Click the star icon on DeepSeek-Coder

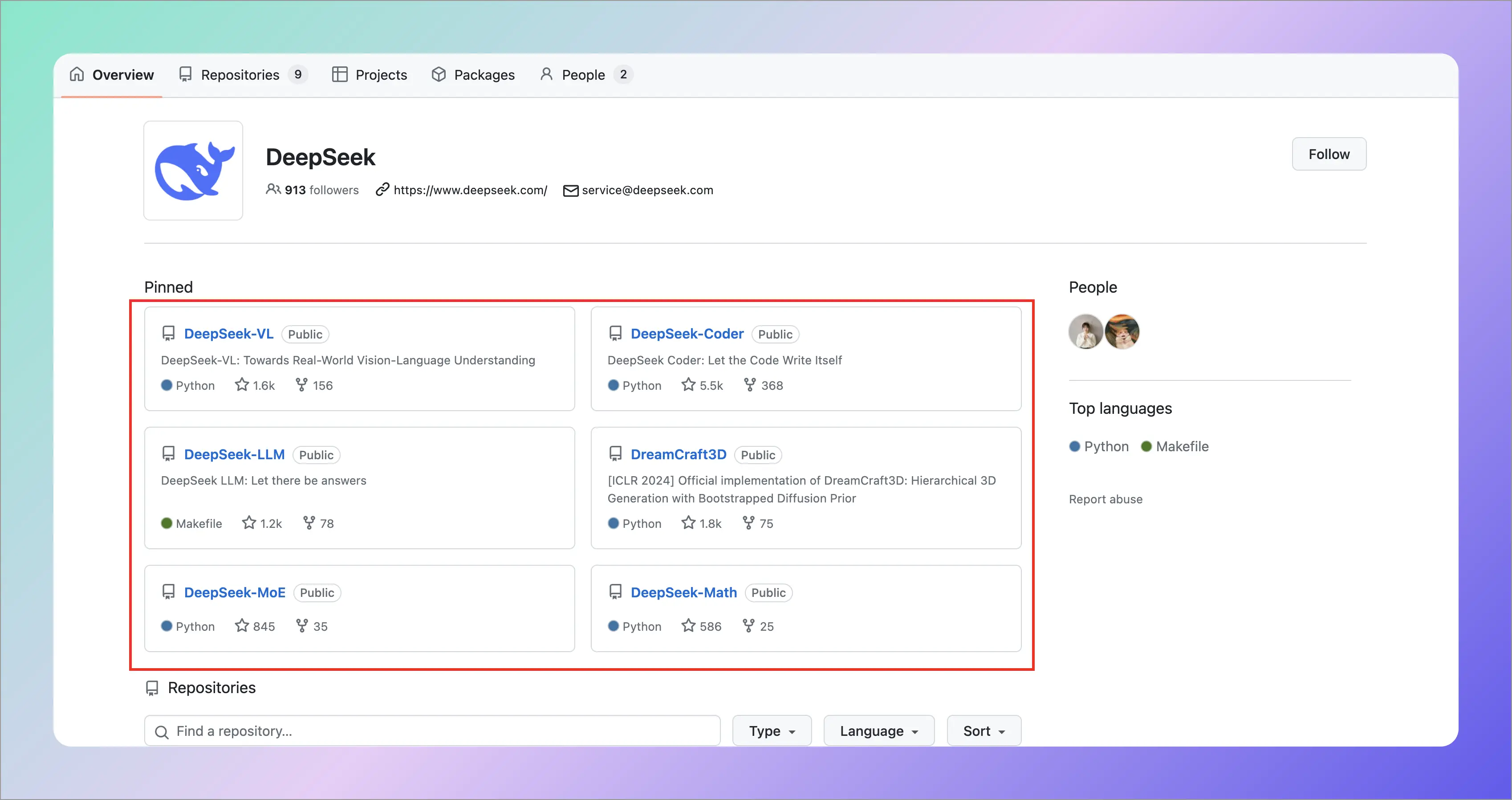(688, 385)
